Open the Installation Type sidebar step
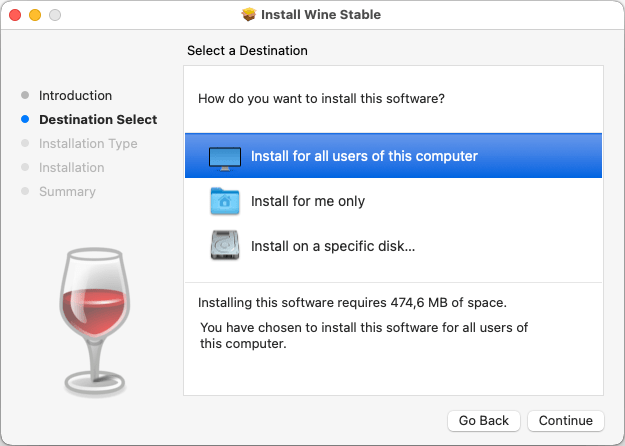The width and height of the screenshot is (625, 446). (x=88, y=143)
